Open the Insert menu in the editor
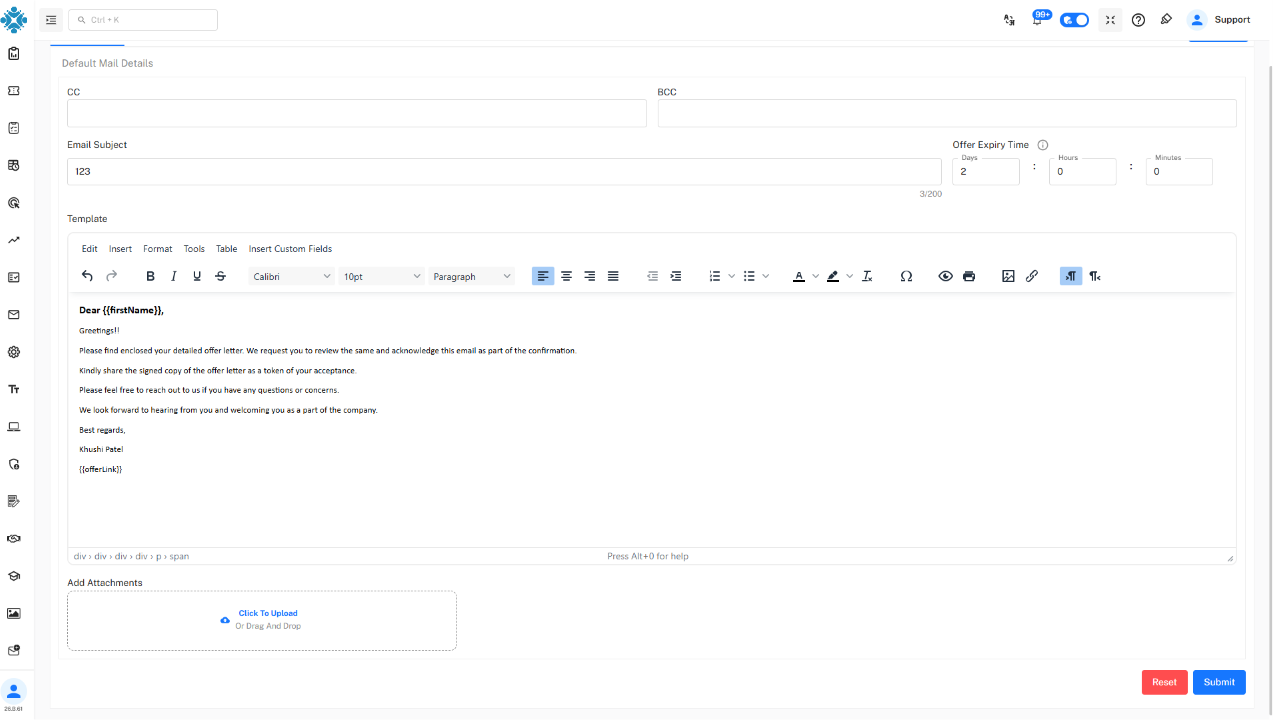 [120, 249]
